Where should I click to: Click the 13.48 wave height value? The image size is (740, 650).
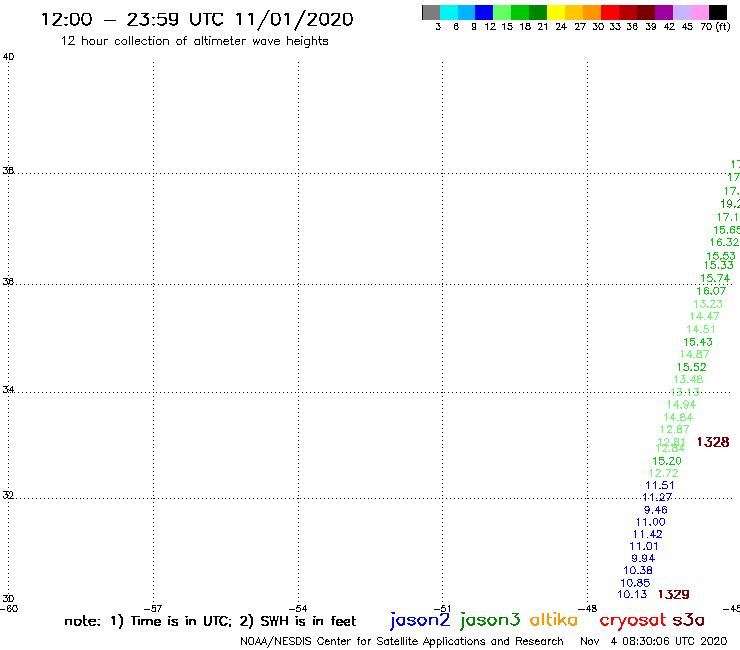(688, 379)
